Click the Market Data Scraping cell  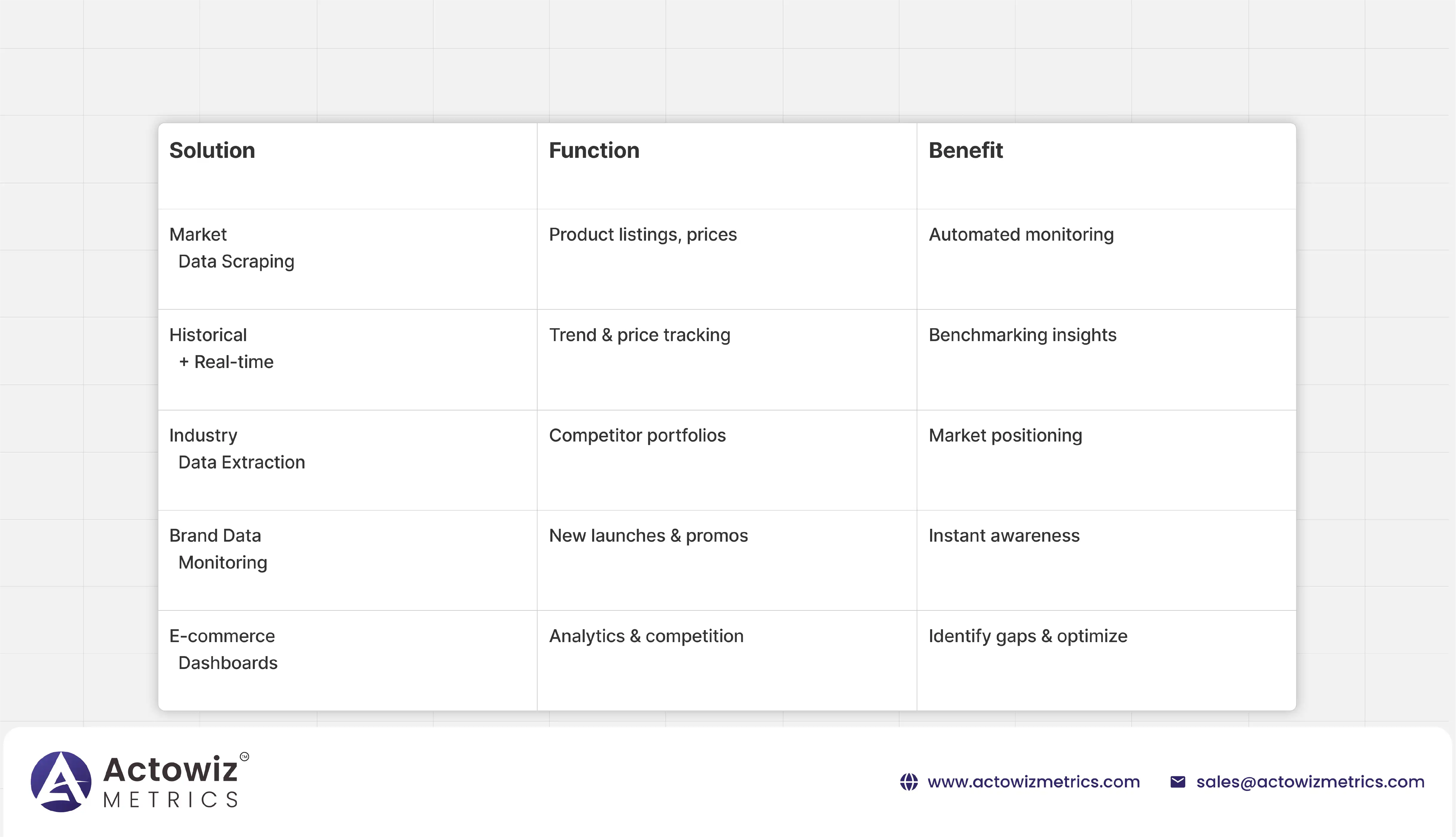[232, 248]
